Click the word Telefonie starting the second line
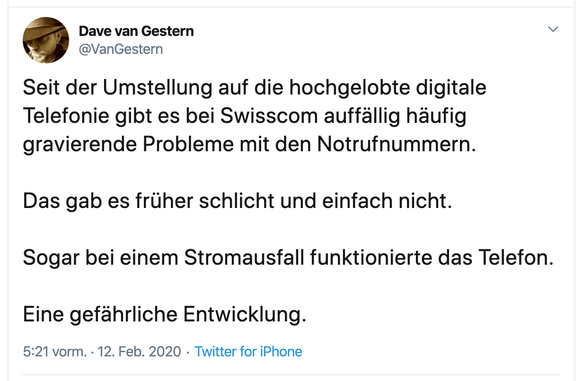The height and width of the screenshot is (381, 582). point(66,115)
